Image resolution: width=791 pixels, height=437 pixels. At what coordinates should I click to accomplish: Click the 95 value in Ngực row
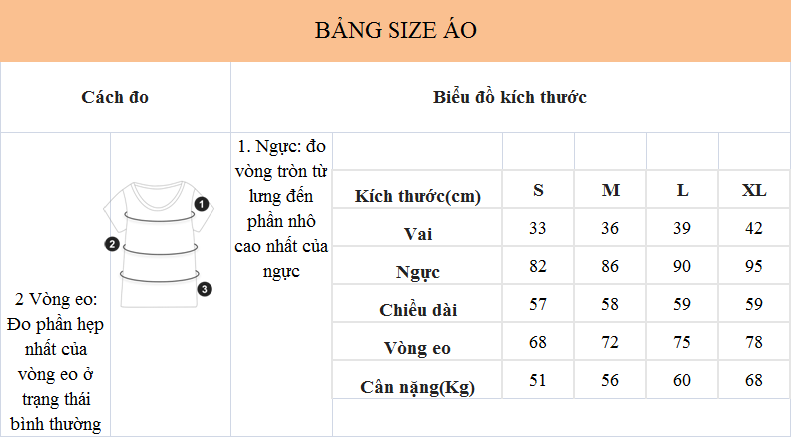click(754, 266)
